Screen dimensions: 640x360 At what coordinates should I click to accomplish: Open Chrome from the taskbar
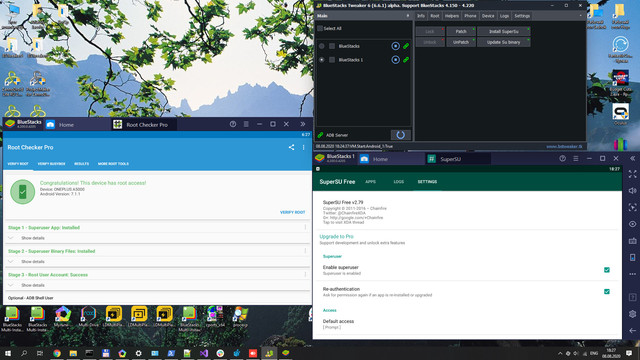(57, 353)
